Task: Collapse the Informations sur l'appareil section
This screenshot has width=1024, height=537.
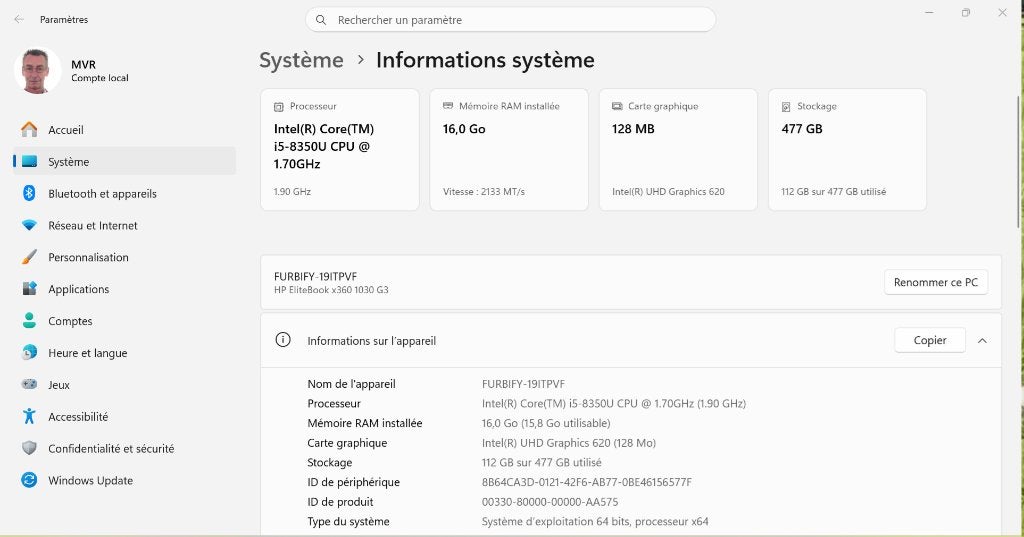Action: click(x=982, y=340)
